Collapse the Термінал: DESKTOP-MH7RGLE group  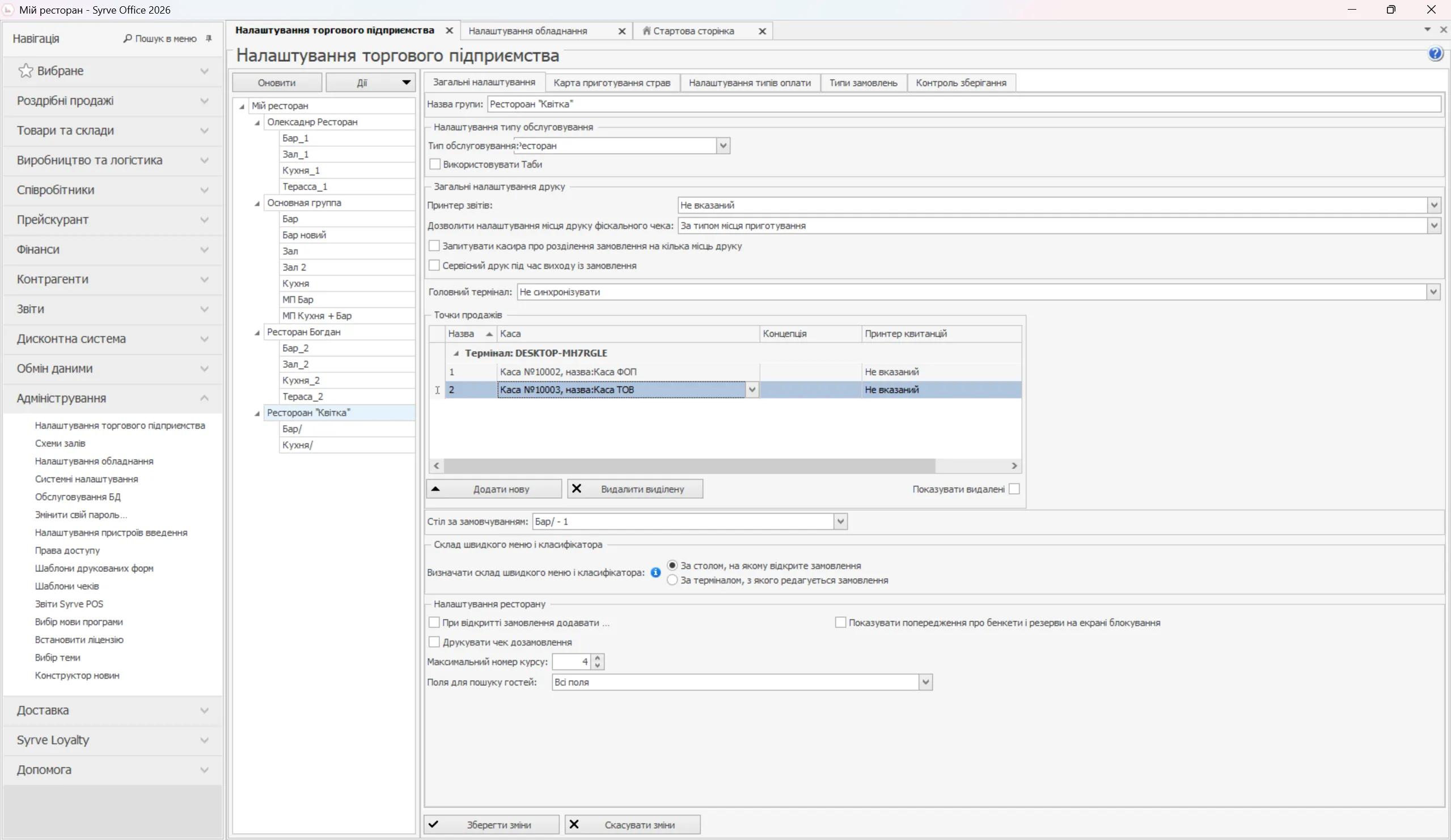point(456,354)
